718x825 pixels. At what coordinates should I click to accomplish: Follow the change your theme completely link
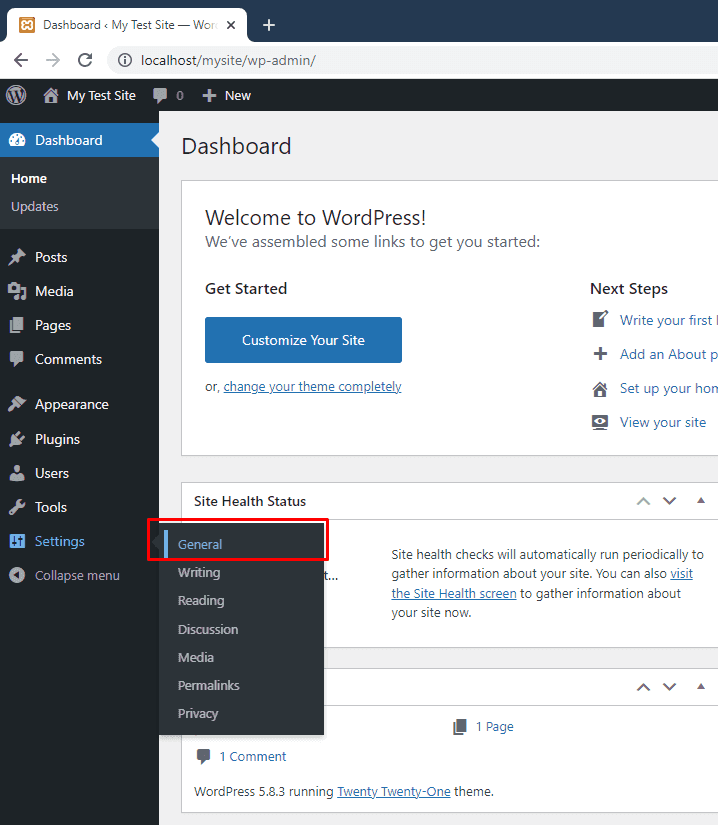click(x=312, y=387)
